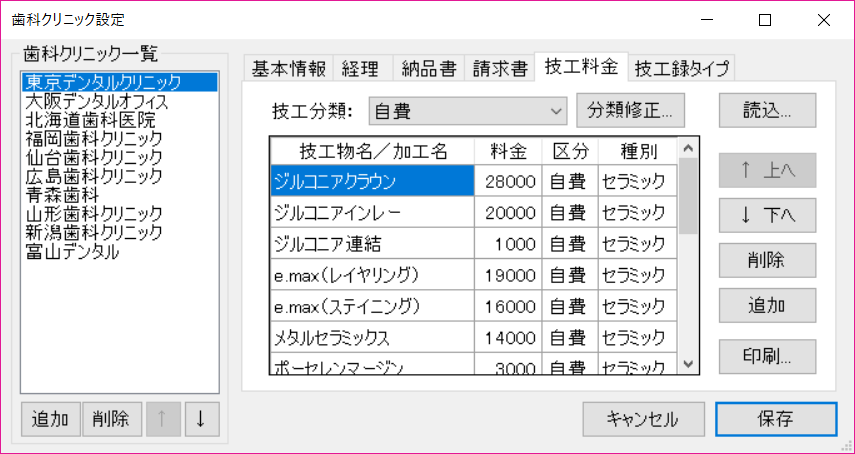Viewport: 855px width, 454px height.
Task: Open the 技工分類 dropdown
Action: point(468,110)
